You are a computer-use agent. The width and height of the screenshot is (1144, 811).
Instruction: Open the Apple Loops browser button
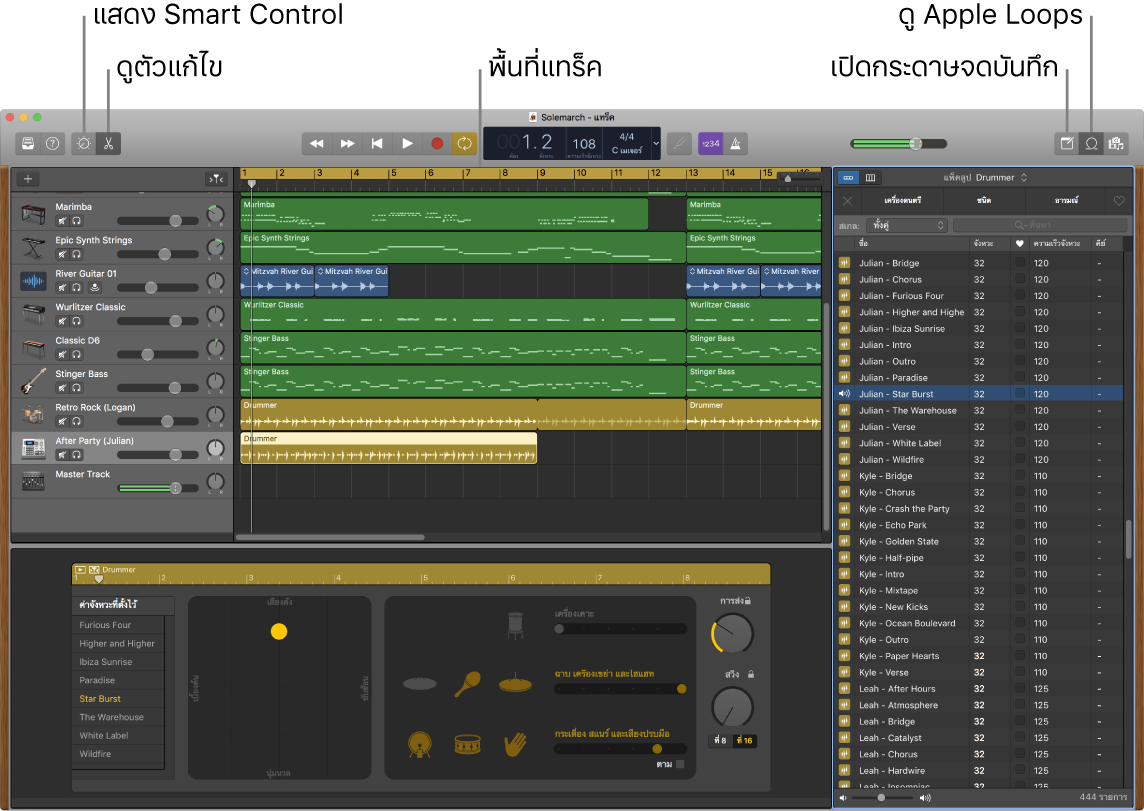point(1091,144)
